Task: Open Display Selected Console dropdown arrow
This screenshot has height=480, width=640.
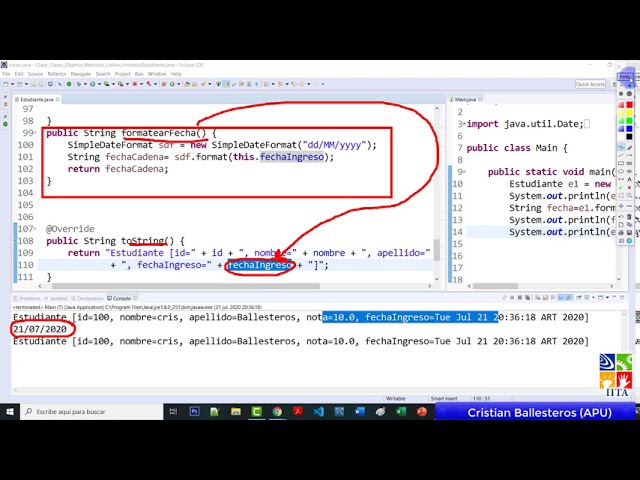Action: click(593, 298)
